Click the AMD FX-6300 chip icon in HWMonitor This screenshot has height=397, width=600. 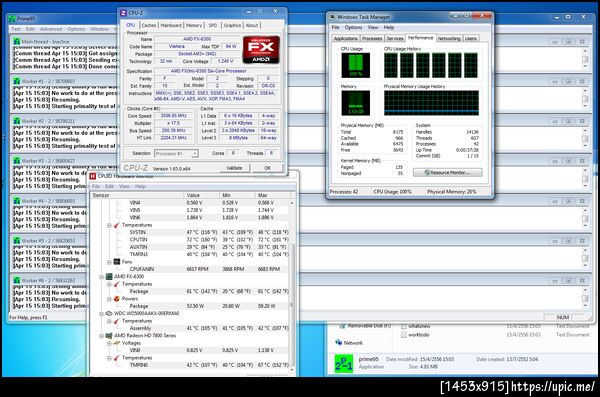pyautogui.click(x=109, y=276)
